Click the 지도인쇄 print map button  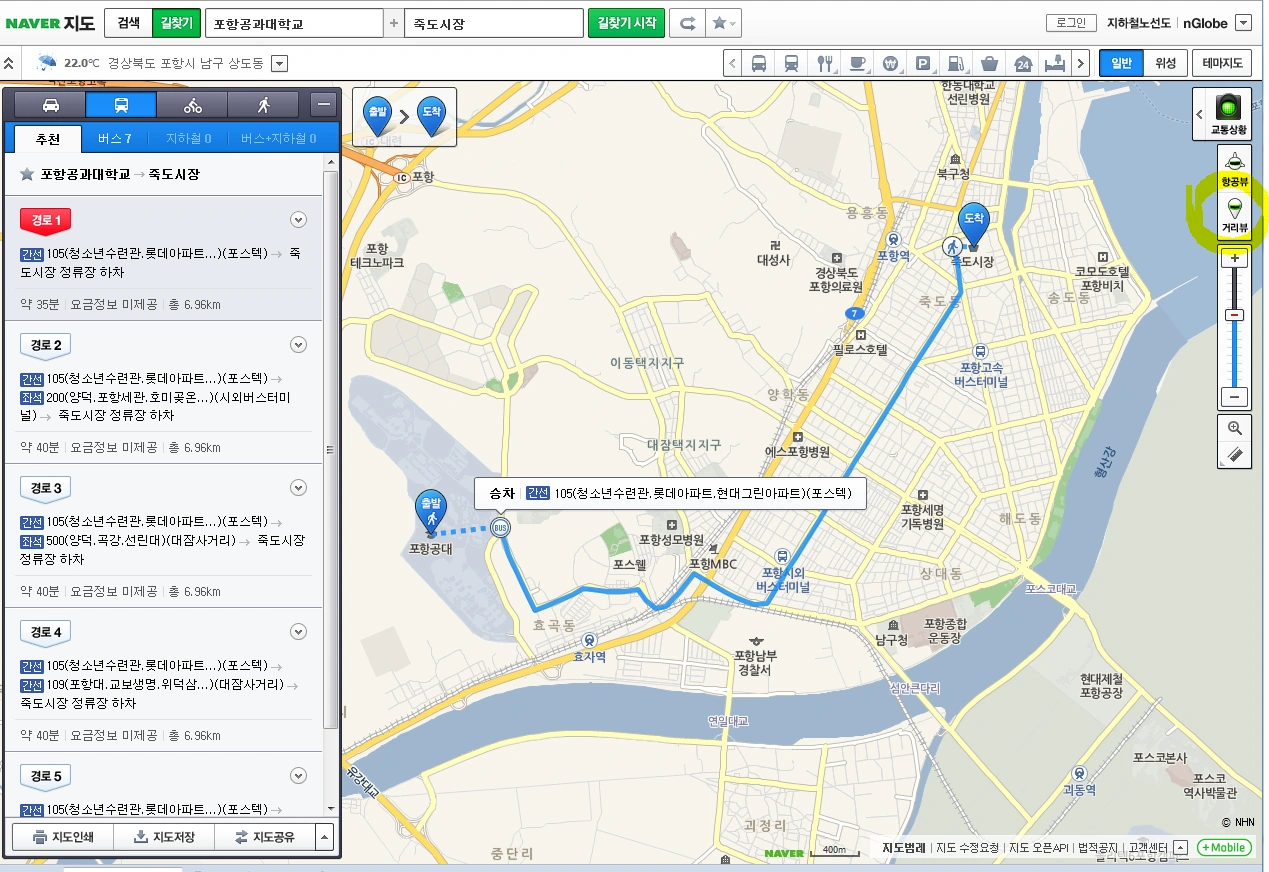tap(63, 837)
